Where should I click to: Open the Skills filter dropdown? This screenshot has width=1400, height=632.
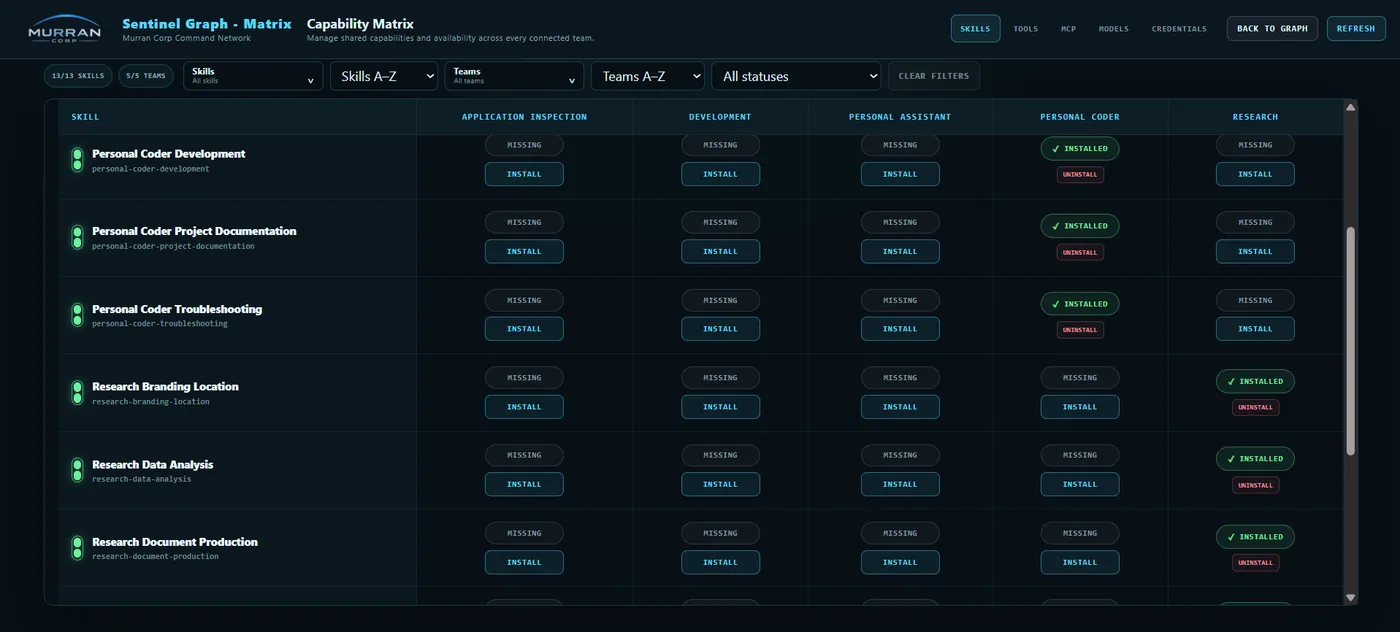click(253, 76)
